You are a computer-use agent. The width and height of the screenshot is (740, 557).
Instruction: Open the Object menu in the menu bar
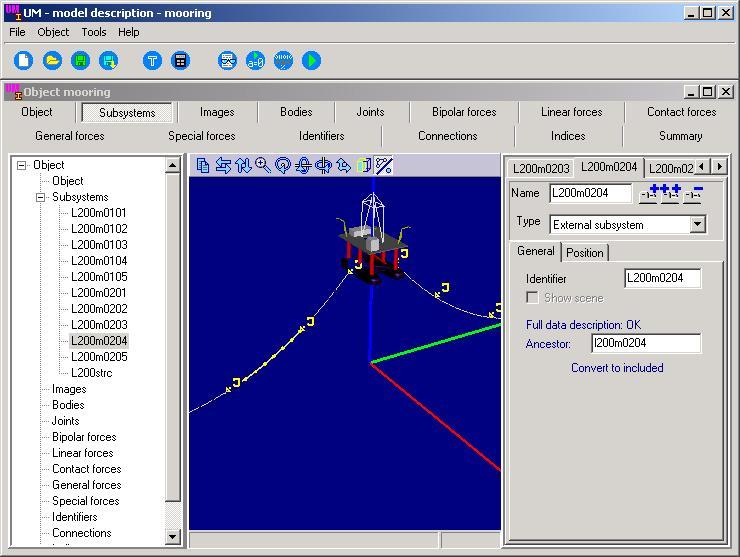[x=53, y=32]
